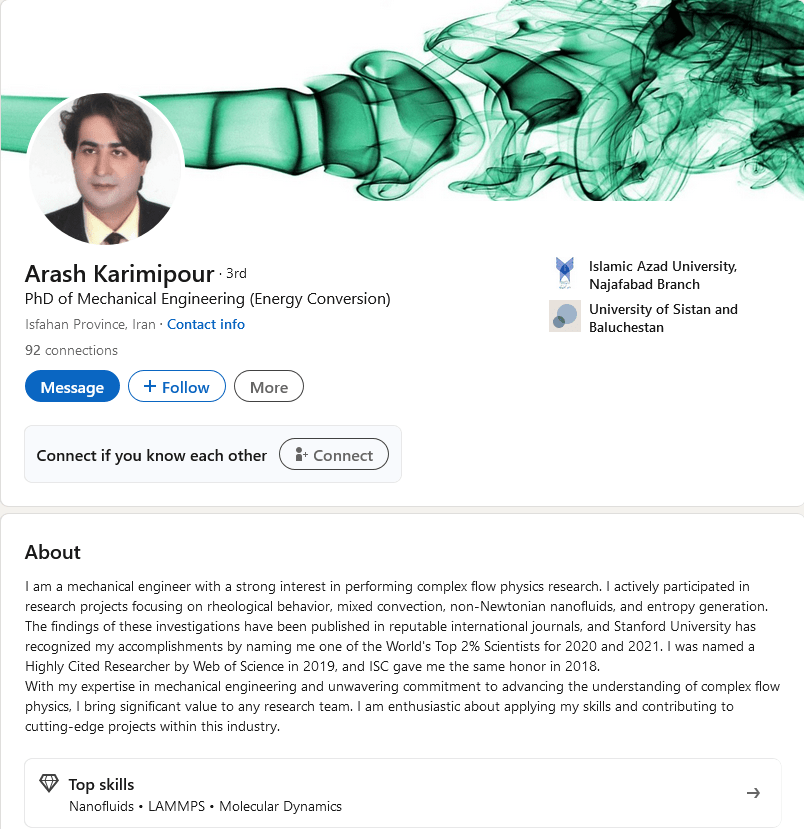This screenshot has height=829, width=804.
Task: Click the University of Sistan and Baluchestan logo
Action: (x=565, y=316)
